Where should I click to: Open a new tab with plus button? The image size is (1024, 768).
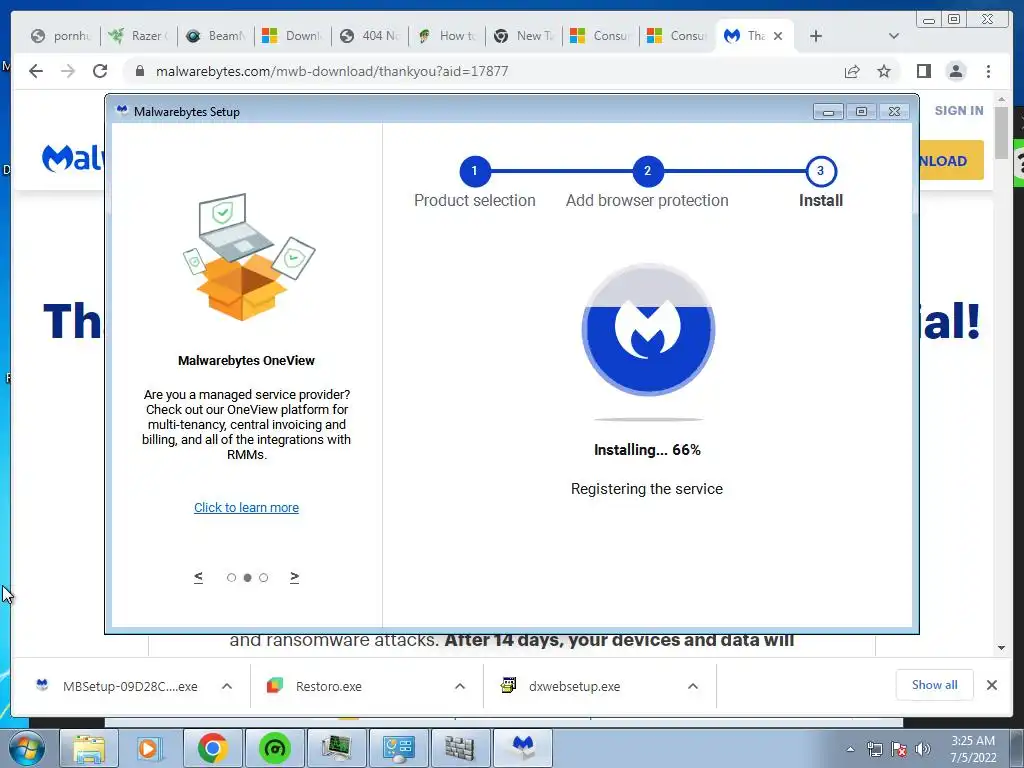coord(816,36)
